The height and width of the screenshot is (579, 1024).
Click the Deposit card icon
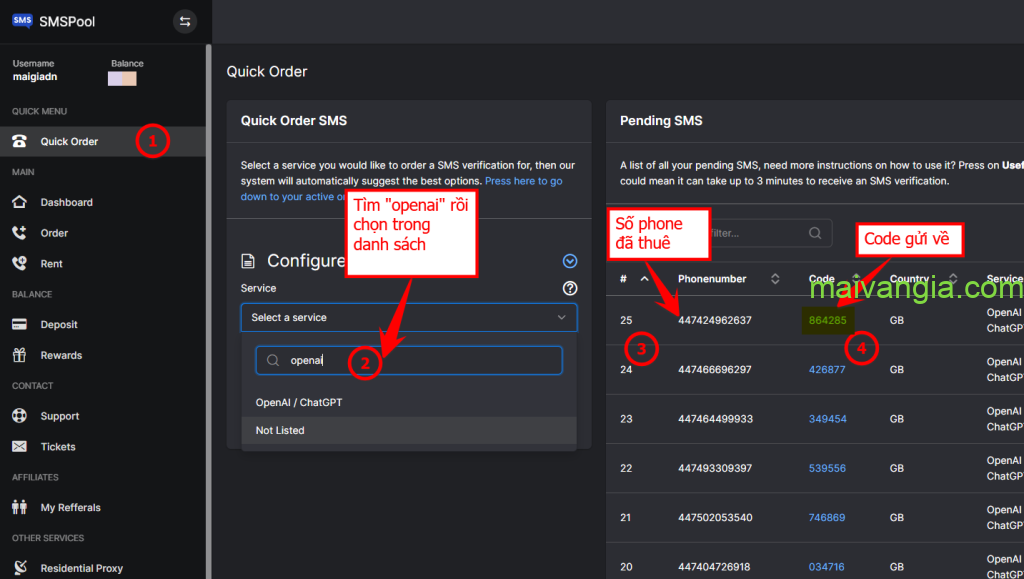(19, 324)
